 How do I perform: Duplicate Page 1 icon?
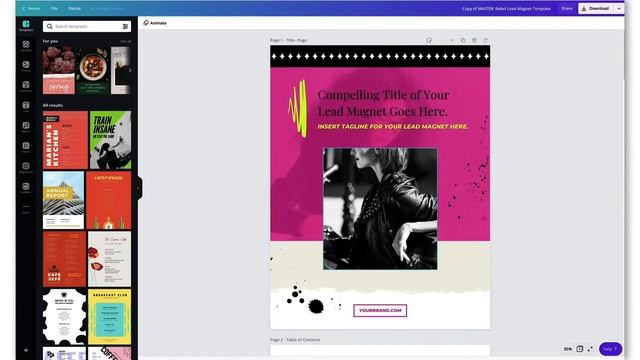pyautogui.click(x=463, y=40)
